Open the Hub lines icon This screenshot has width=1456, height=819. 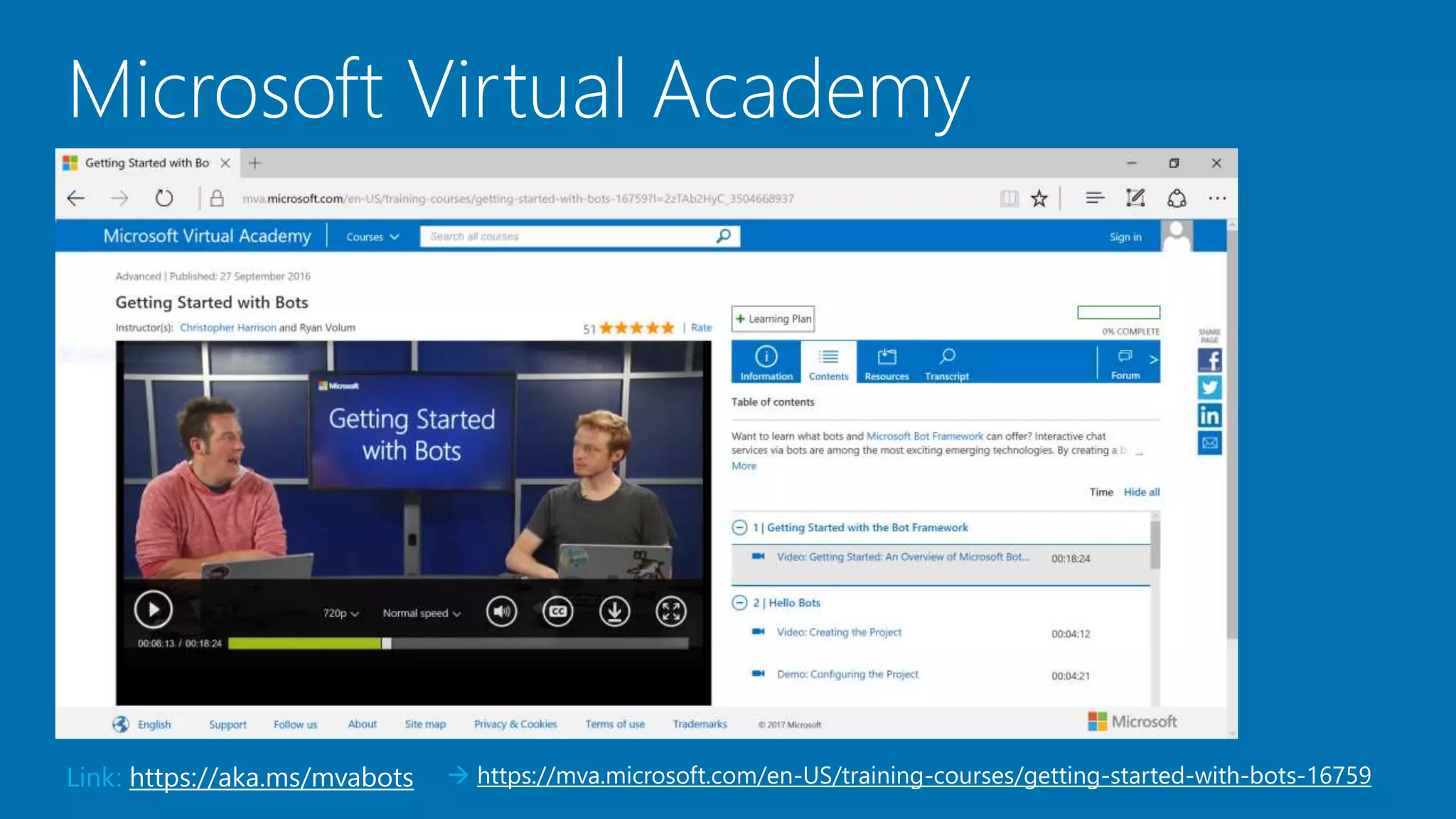pyautogui.click(x=1095, y=198)
